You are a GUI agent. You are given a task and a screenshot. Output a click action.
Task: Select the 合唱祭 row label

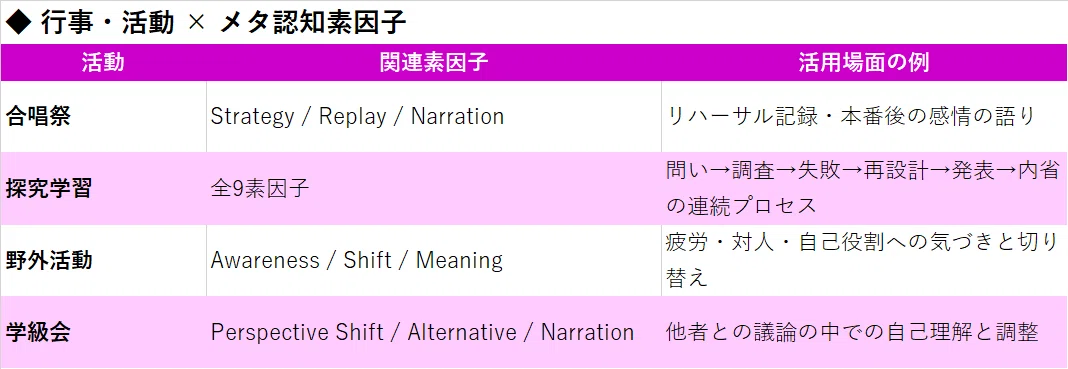(104, 116)
